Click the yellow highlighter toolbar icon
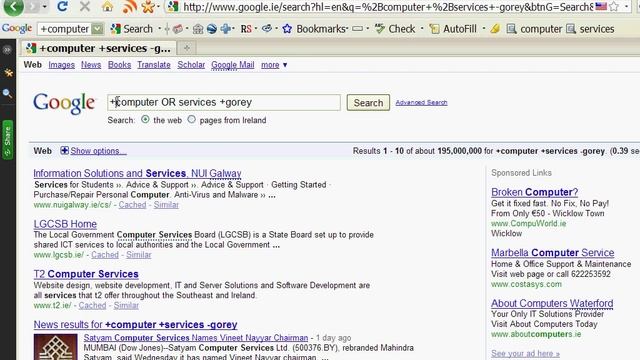The width and height of the screenshot is (640, 360). [495, 29]
